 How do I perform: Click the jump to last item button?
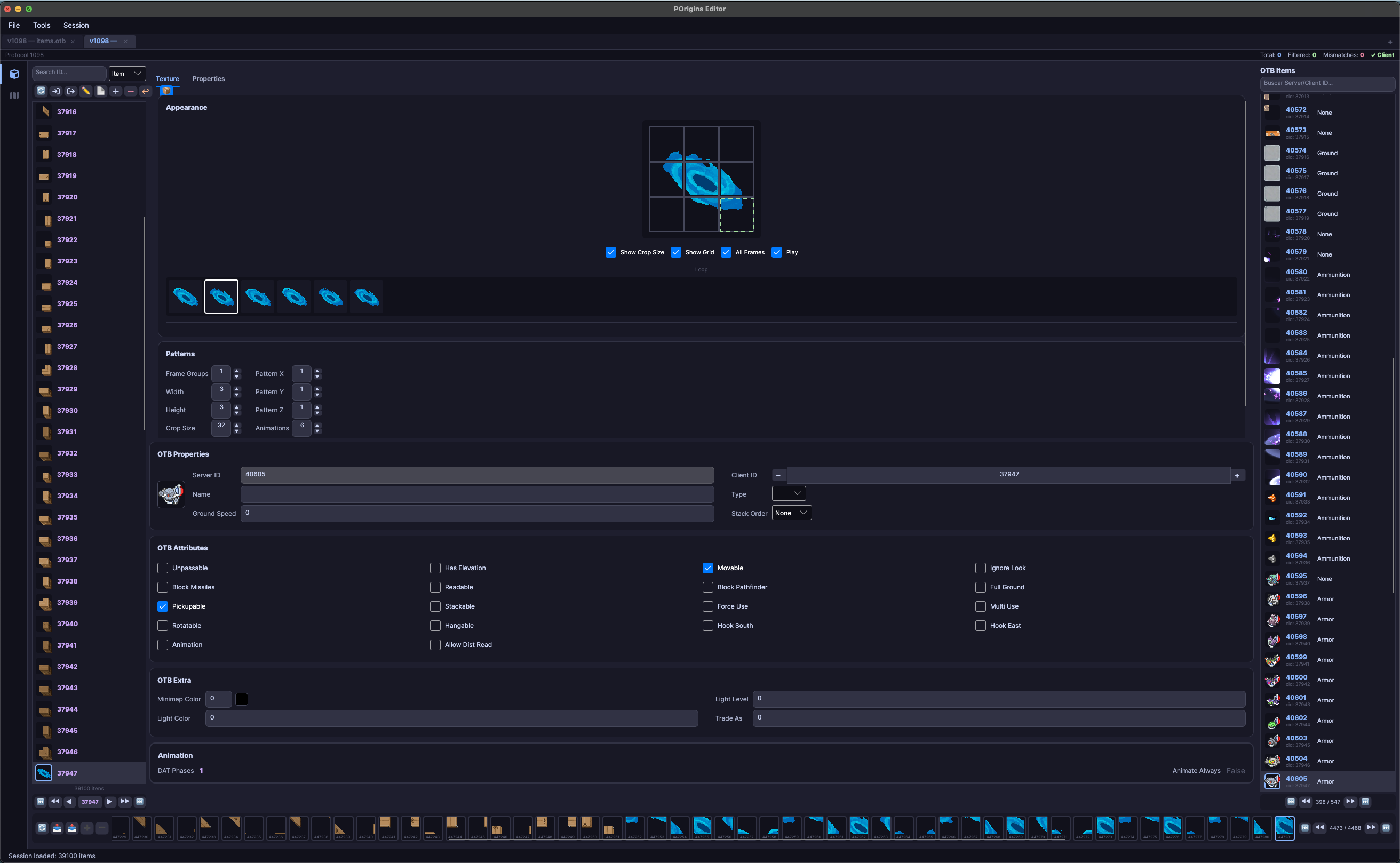pos(139,801)
